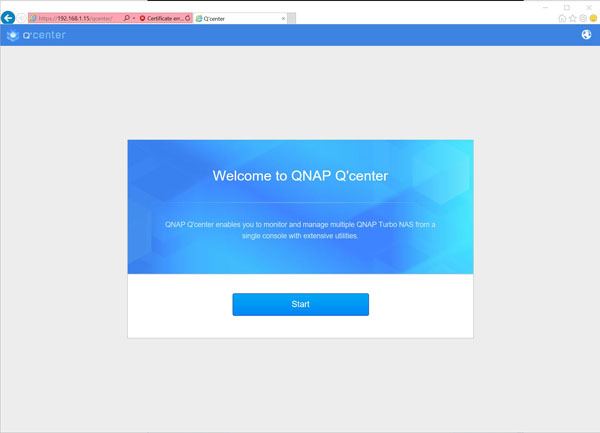Open the browser Home icon
Image resolution: width=600 pixels, height=433 pixels.
click(562, 18)
